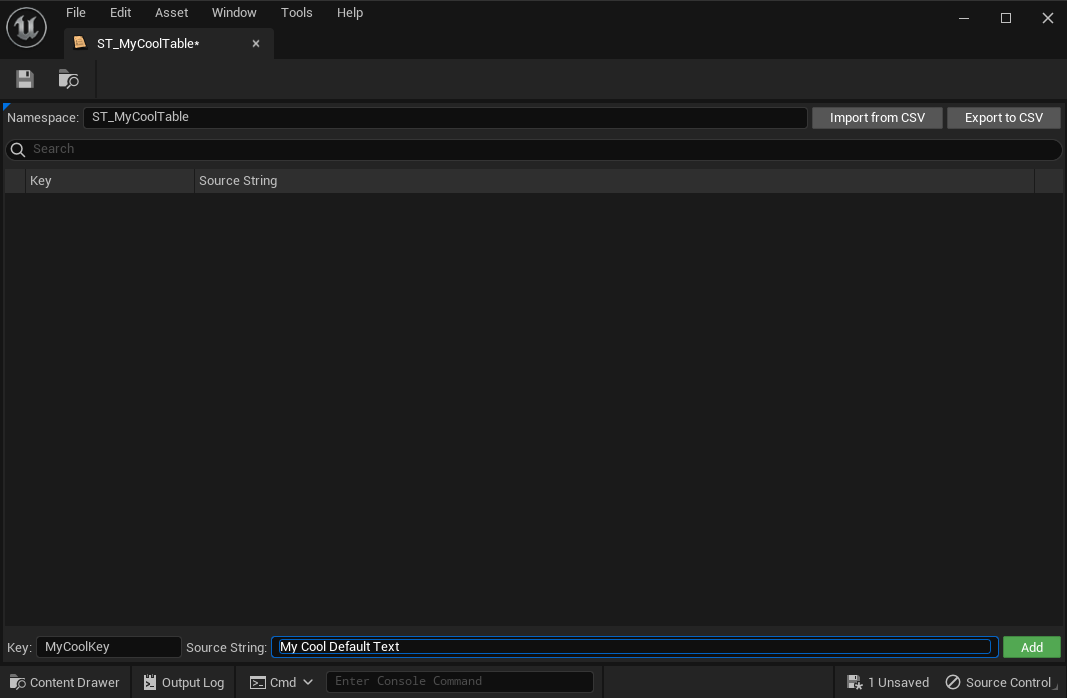Open the Tools menu

[x=296, y=13]
